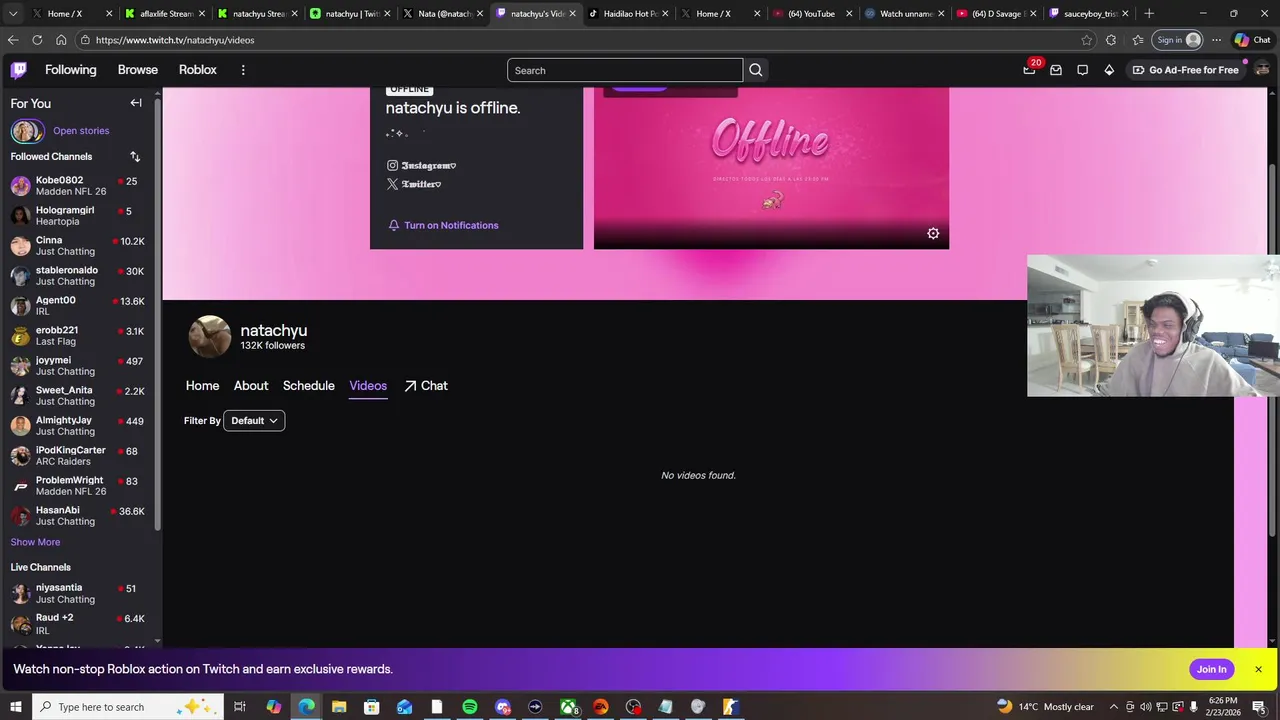1280x720 pixels.
Task: Open joyymei followed channel
Action: [x=79, y=366]
